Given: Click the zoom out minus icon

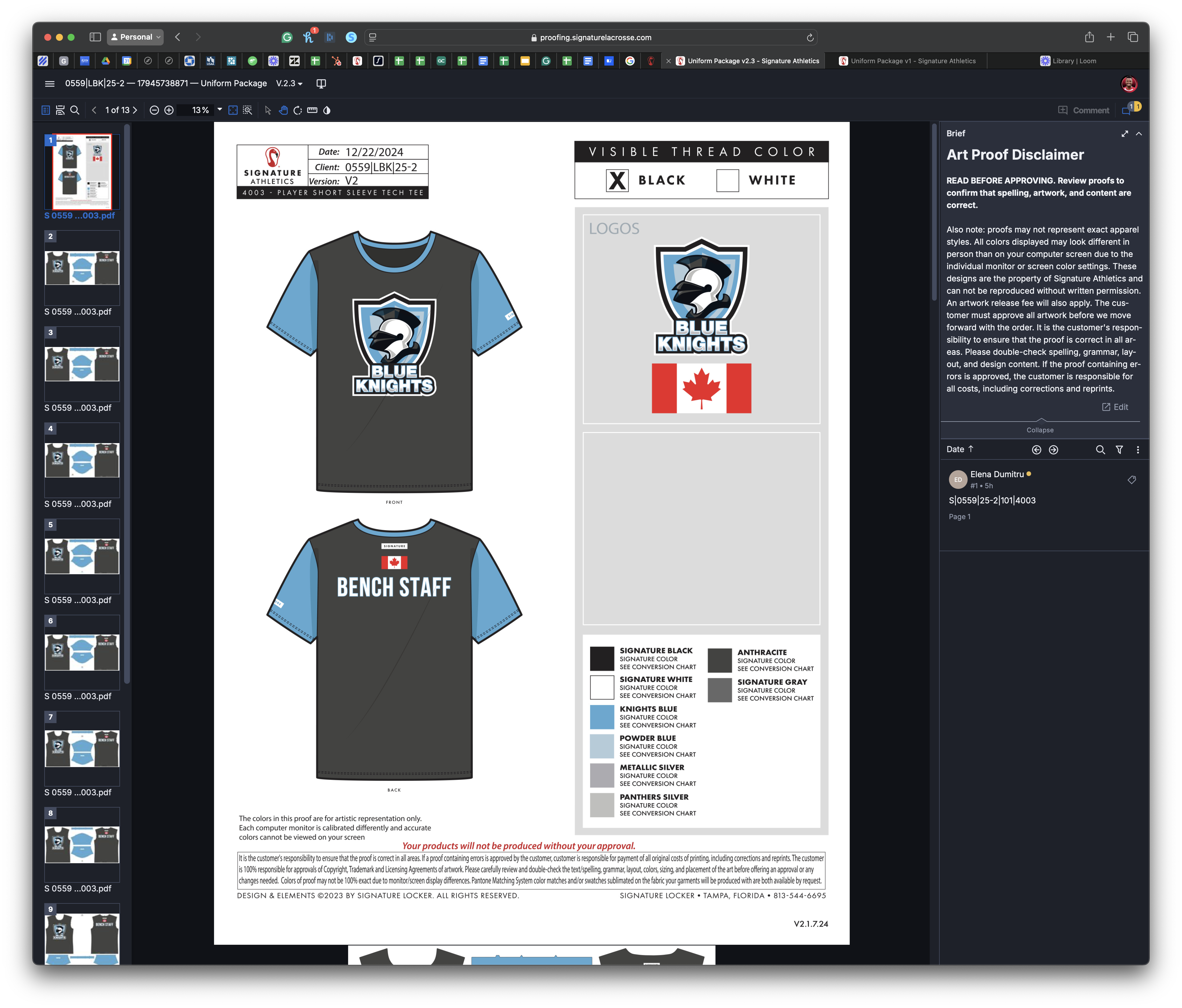Looking at the screenshot, I should (154, 110).
